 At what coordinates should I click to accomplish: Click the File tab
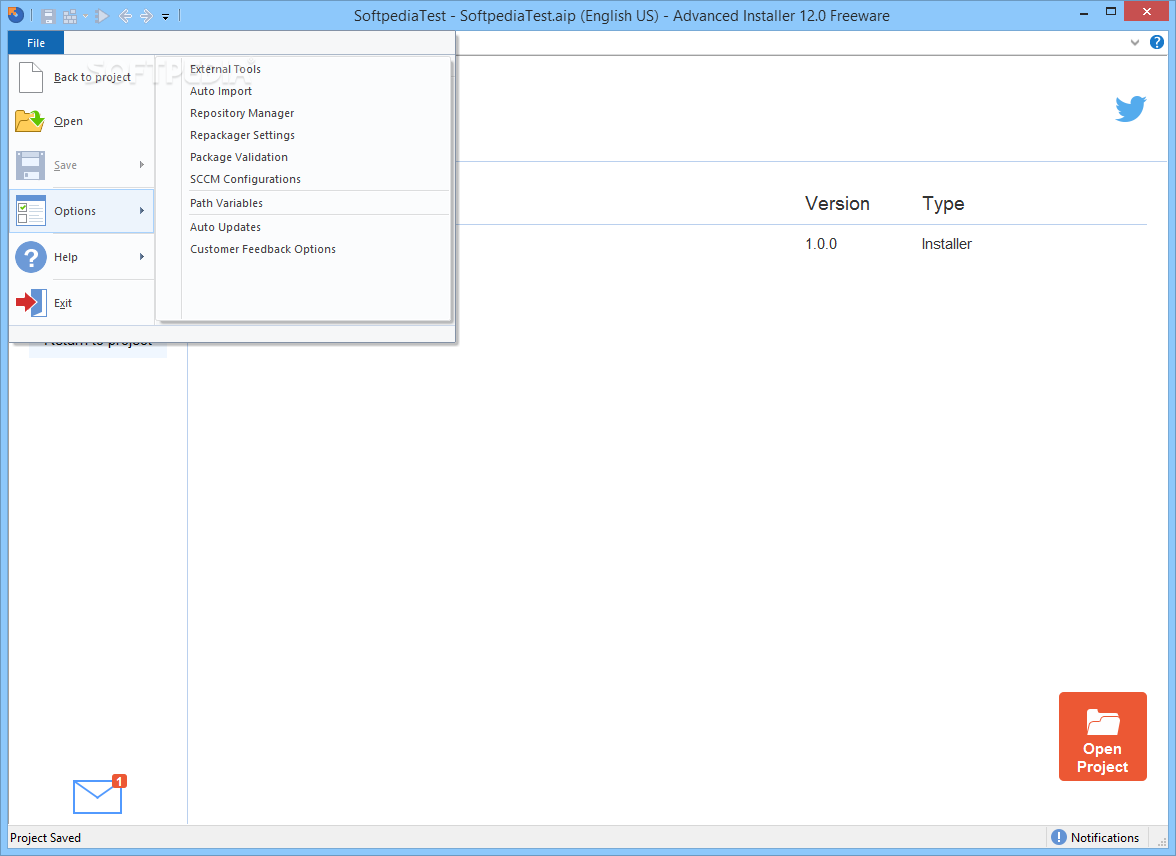pos(36,43)
